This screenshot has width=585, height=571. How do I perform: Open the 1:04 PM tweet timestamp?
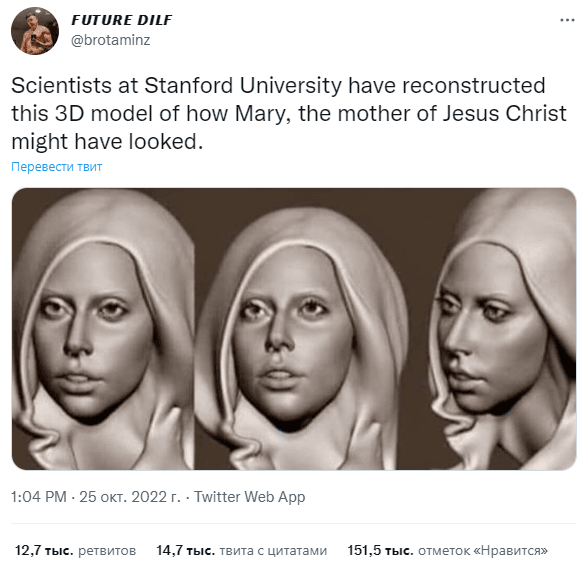click(39, 497)
